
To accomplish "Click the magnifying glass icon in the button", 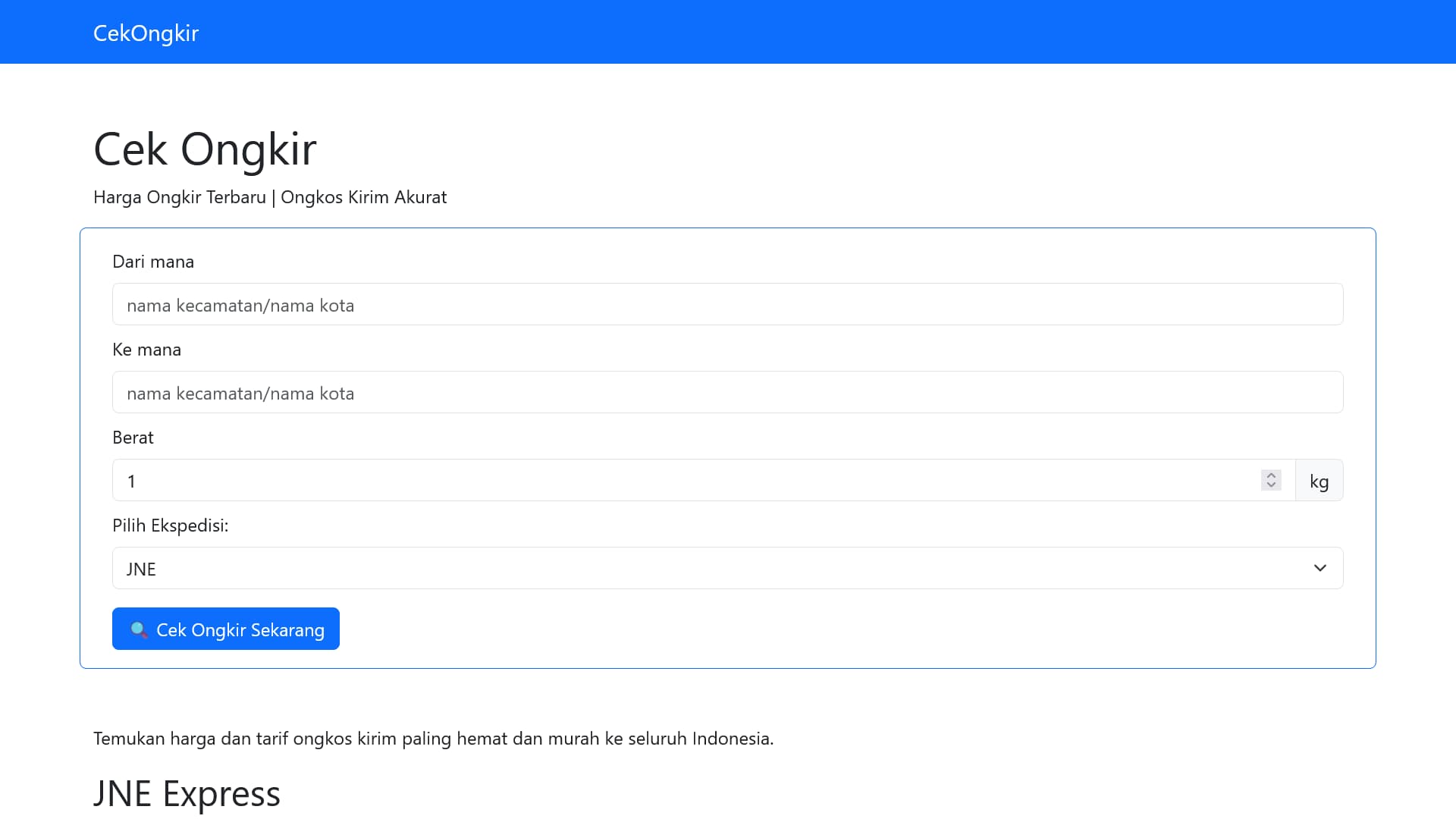I will (x=139, y=629).
